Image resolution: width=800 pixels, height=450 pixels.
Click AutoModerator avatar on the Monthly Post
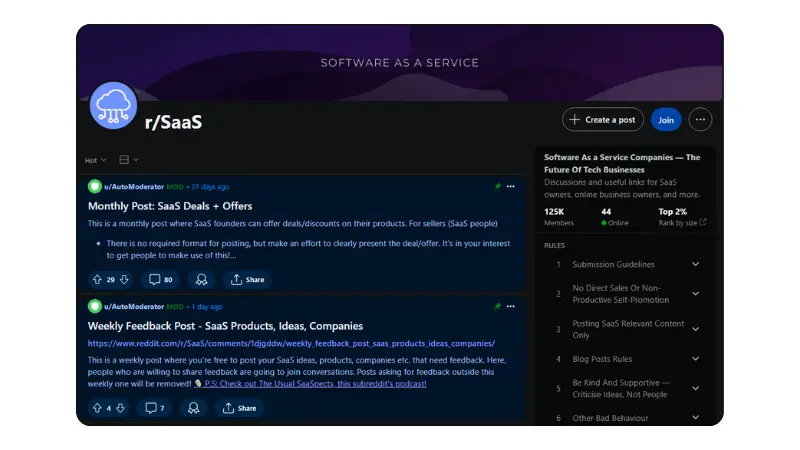[x=94, y=187]
